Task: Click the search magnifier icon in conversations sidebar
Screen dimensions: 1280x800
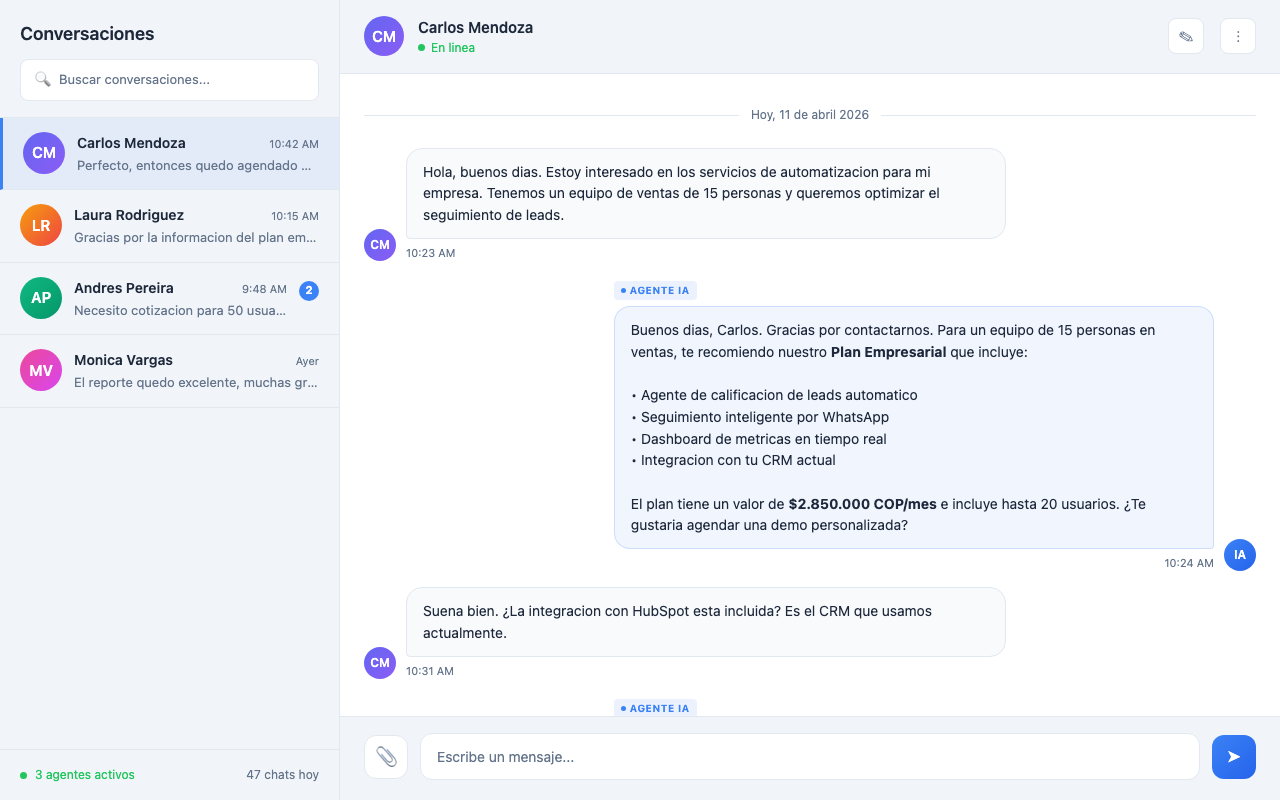Action: click(x=43, y=79)
